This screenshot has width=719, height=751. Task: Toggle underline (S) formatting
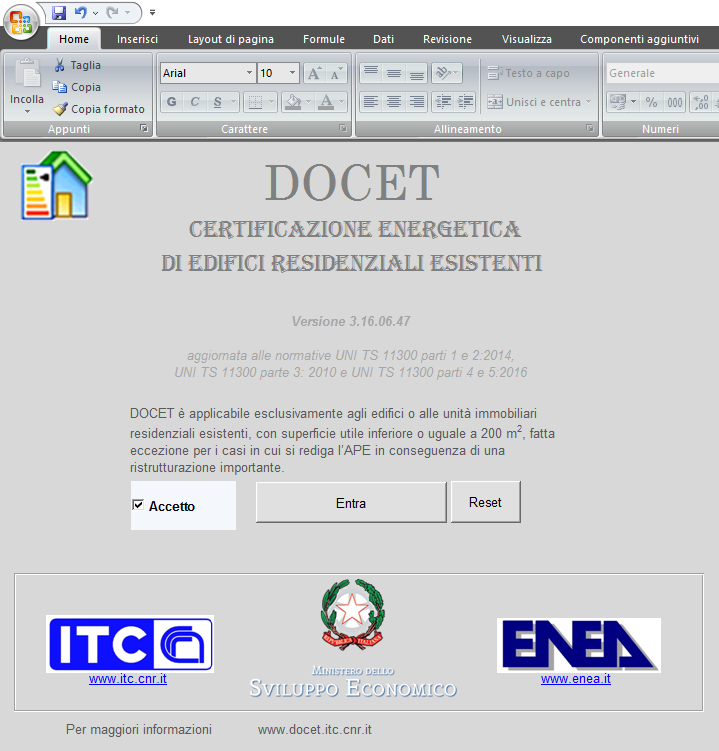click(x=217, y=102)
